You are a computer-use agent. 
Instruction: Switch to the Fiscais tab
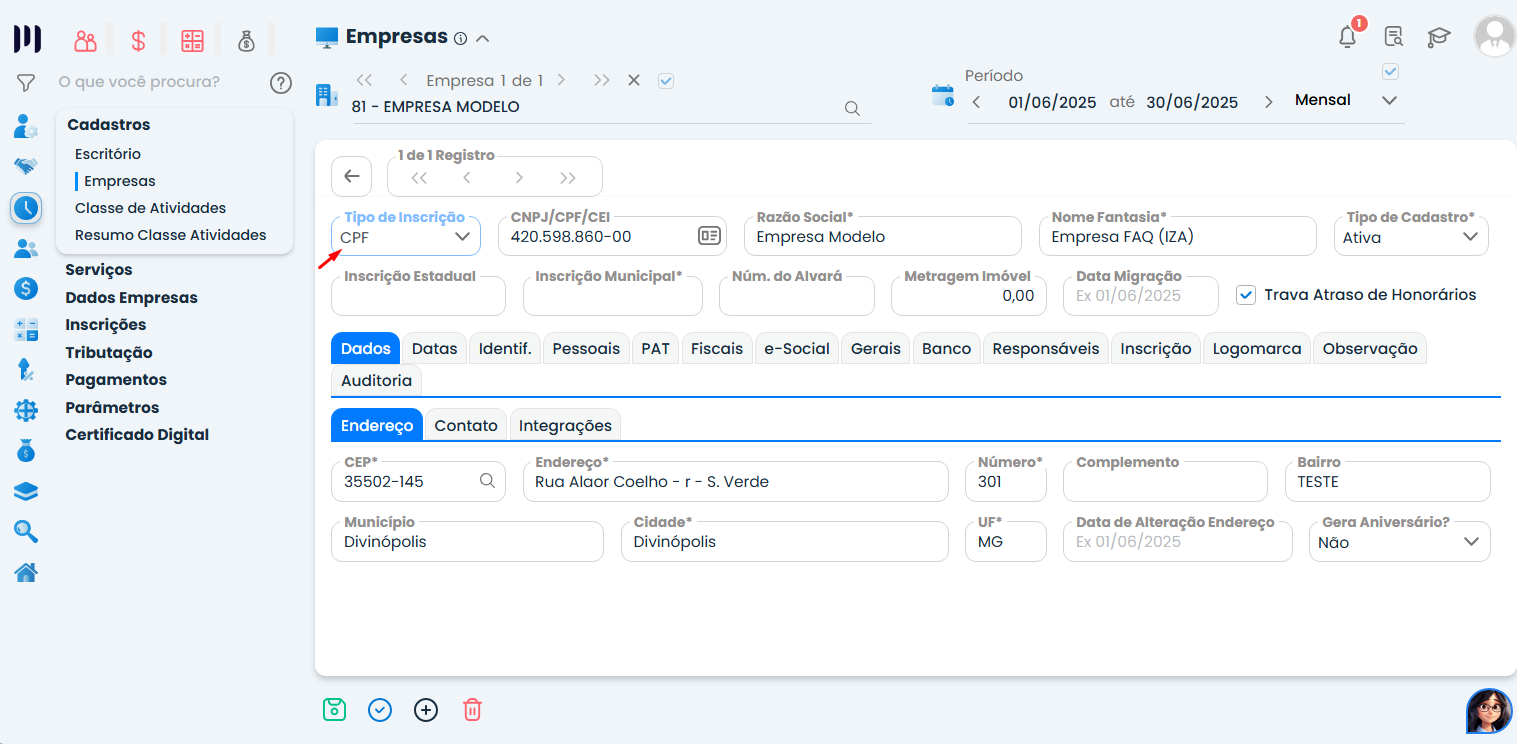coord(717,348)
